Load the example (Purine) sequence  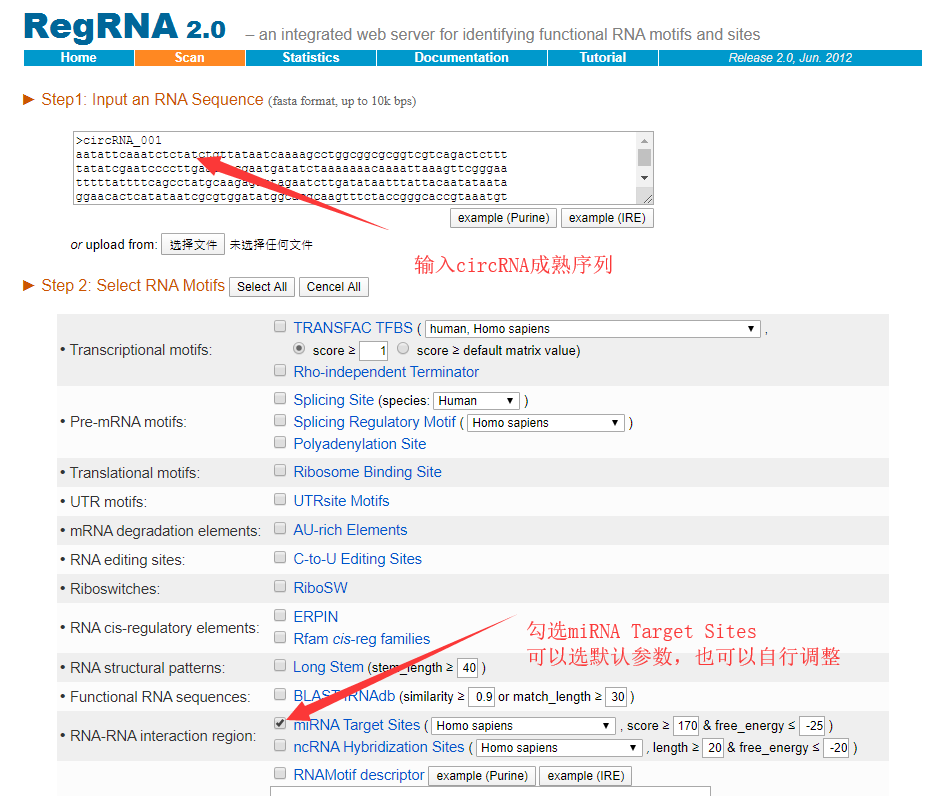503,218
